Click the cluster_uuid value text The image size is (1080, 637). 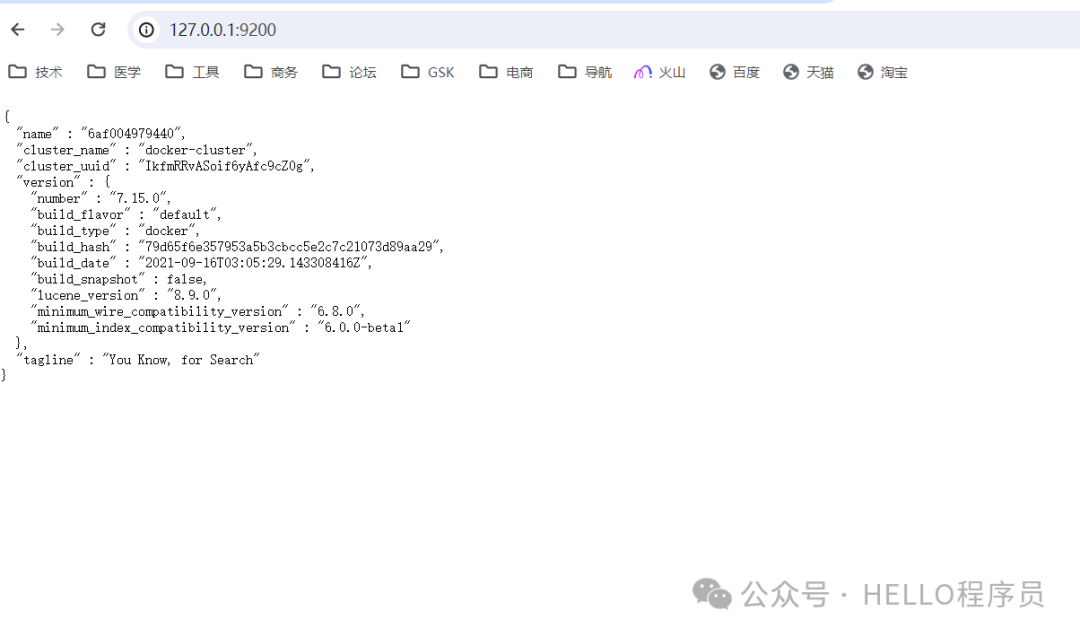[226, 166]
